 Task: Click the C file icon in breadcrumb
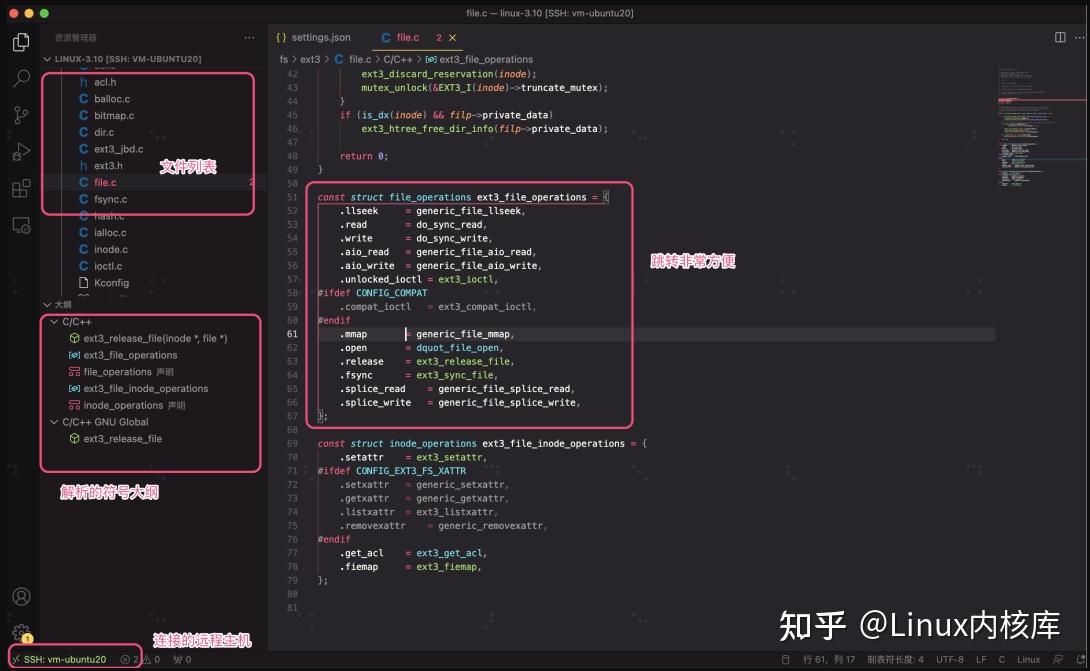coord(339,59)
